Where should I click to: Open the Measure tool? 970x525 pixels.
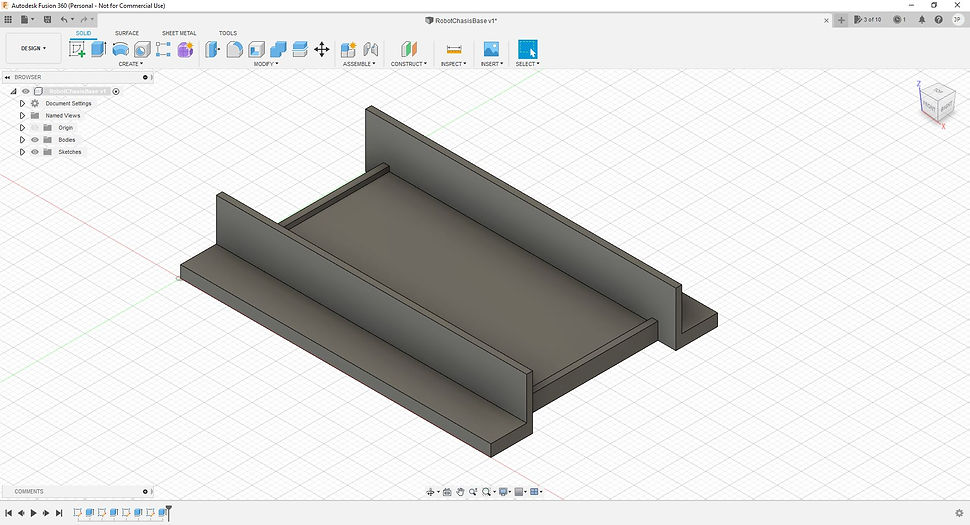pos(454,49)
